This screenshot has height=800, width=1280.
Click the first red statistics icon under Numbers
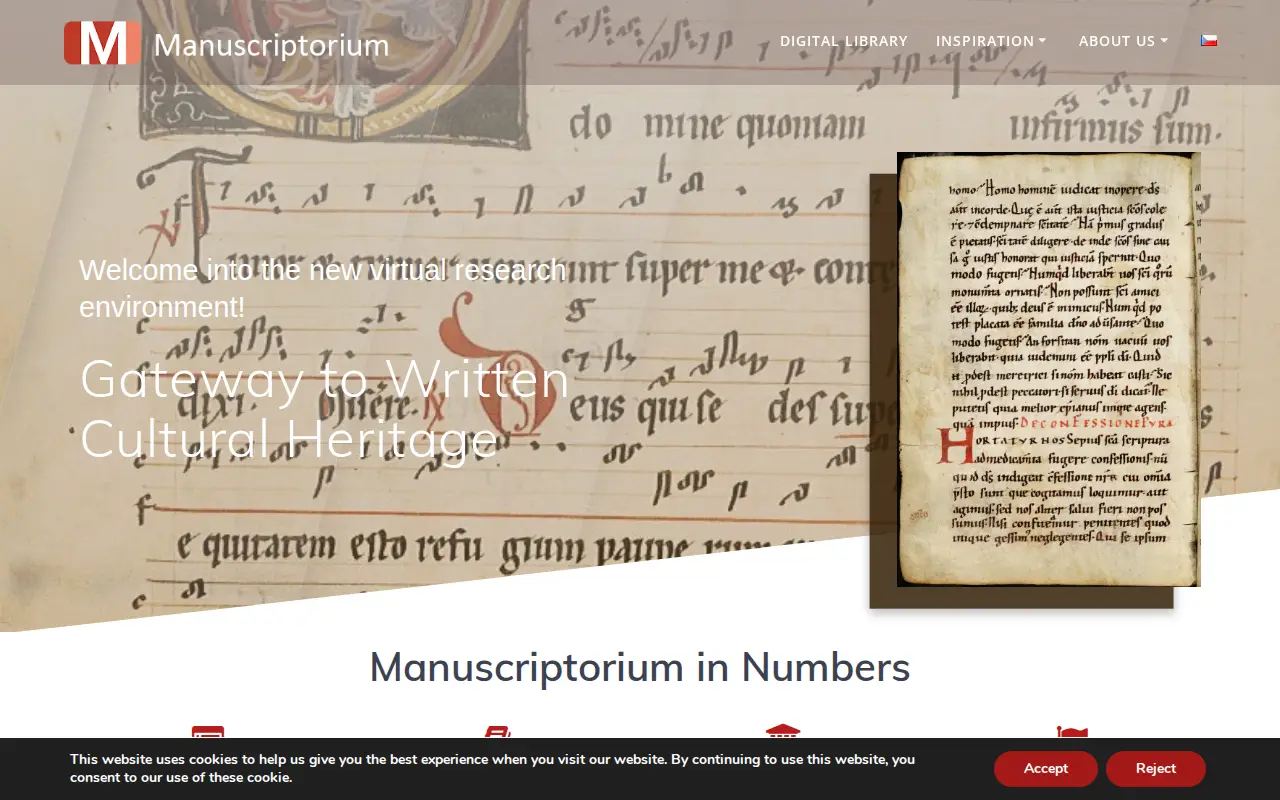point(208,733)
